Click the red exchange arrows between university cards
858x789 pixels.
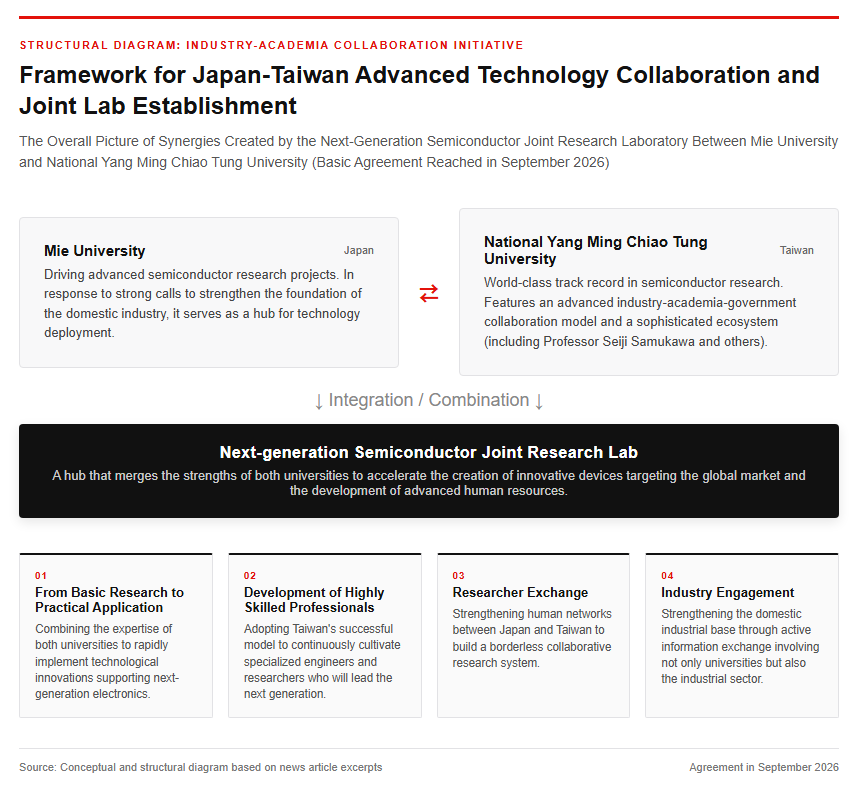[x=428, y=293]
